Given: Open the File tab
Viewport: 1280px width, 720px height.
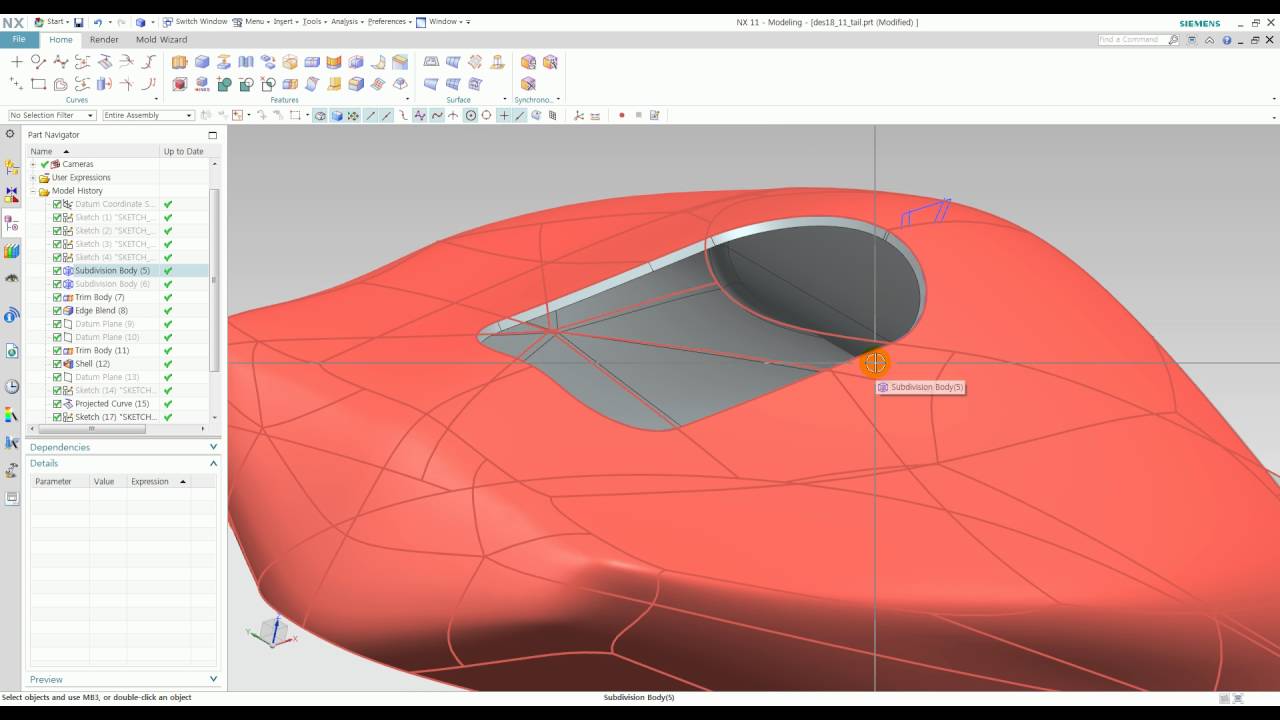Looking at the screenshot, I should click(x=19, y=40).
